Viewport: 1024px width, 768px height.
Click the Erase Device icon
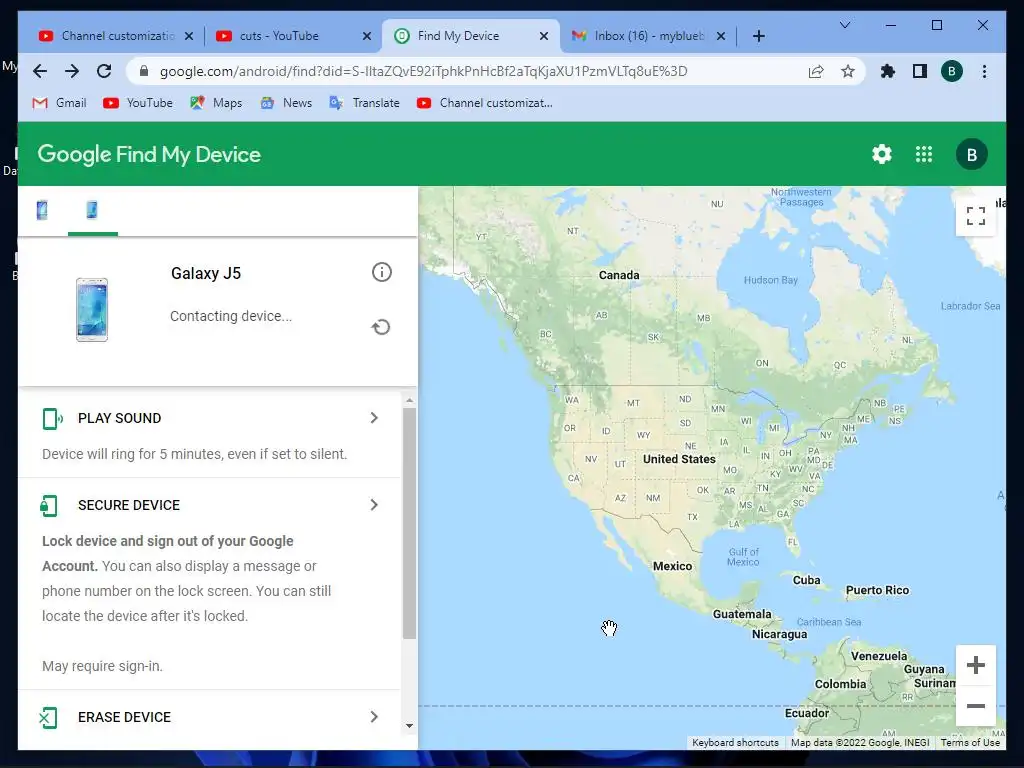[48, 718]
